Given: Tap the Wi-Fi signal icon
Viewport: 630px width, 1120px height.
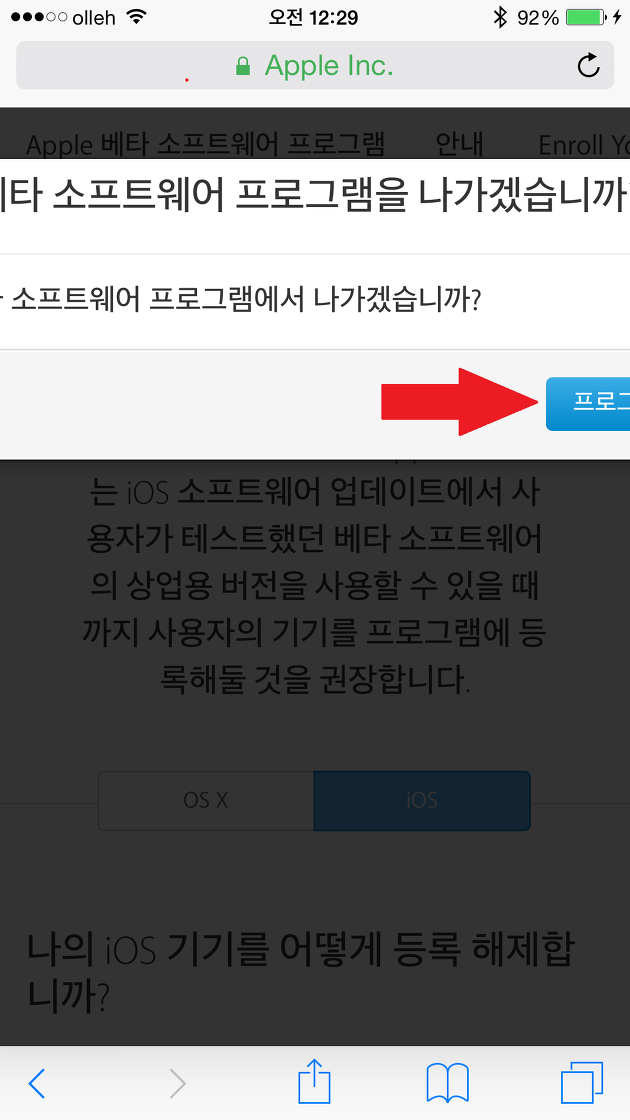Looking at the screenshot, I should point(136,16).
